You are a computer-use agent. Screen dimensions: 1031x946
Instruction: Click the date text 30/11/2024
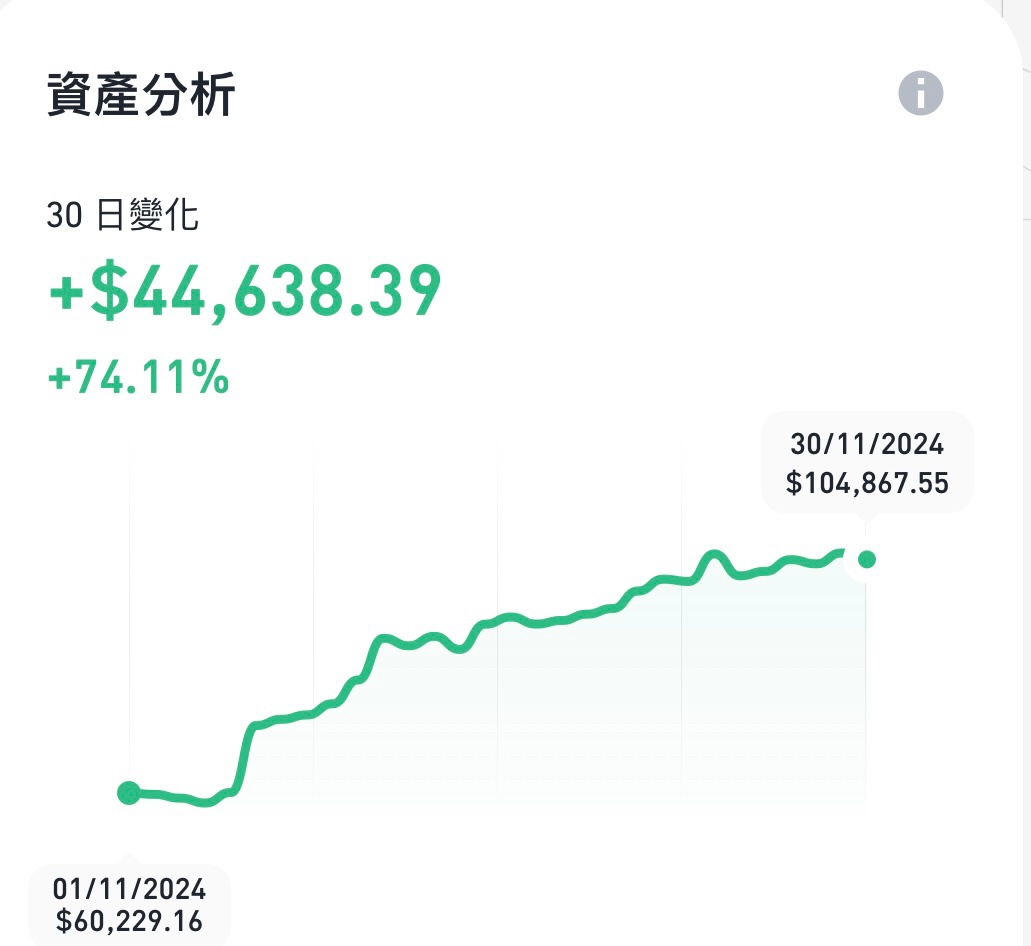(867, 444)
